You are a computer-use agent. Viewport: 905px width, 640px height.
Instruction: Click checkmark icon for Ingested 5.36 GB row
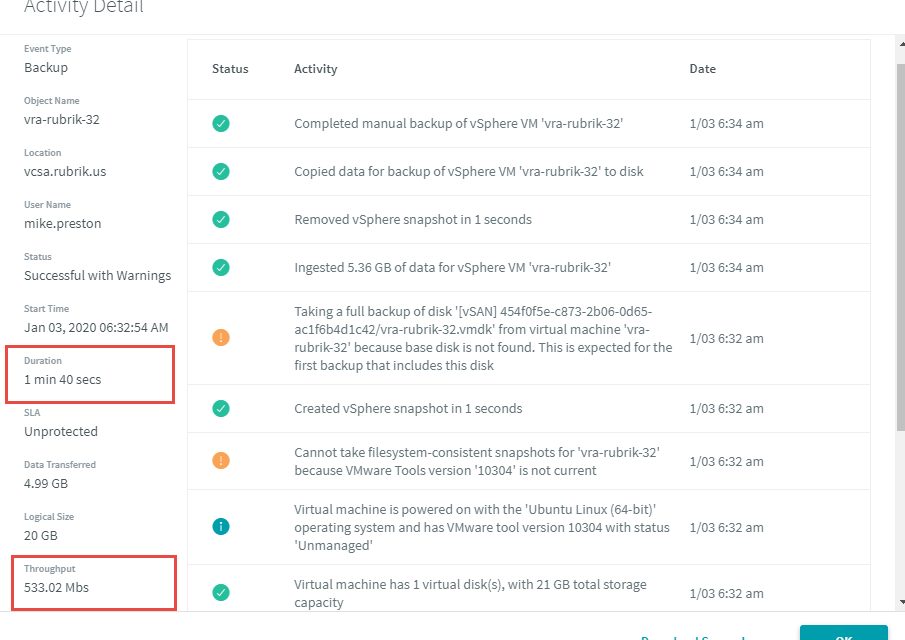(220, 267)
